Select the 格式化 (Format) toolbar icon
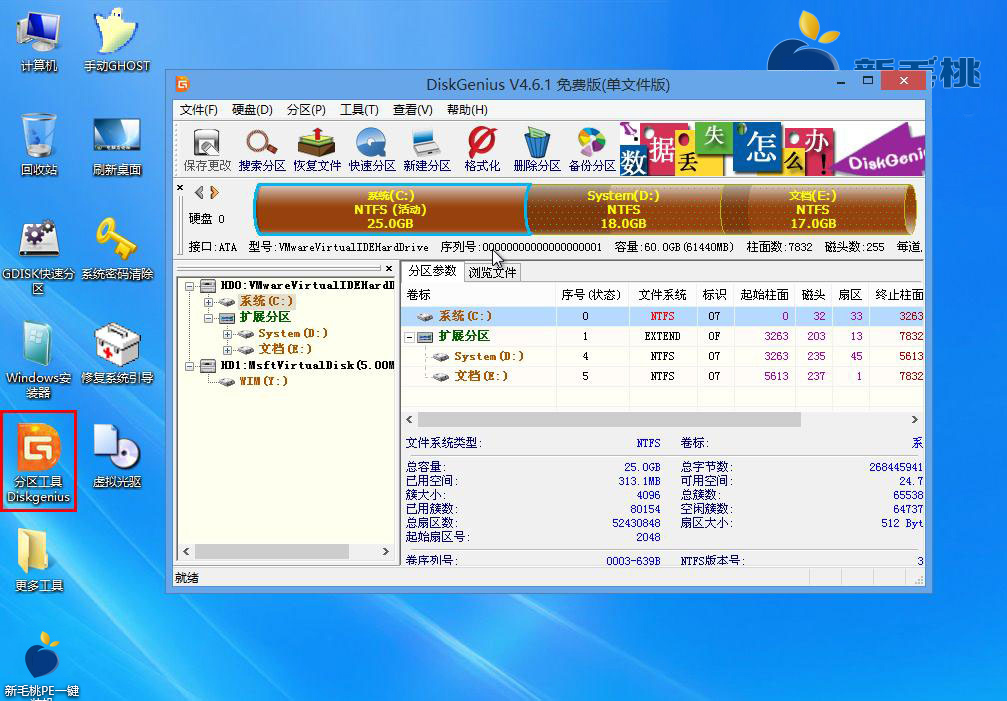The width and height of the screenshot is (1007, 701). coord(482,150)
